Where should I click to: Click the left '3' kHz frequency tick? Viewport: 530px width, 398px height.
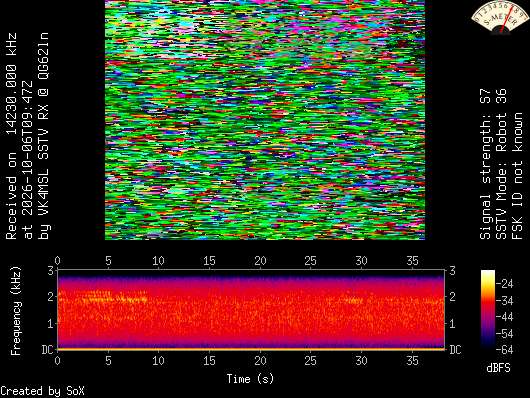(51, 271)
